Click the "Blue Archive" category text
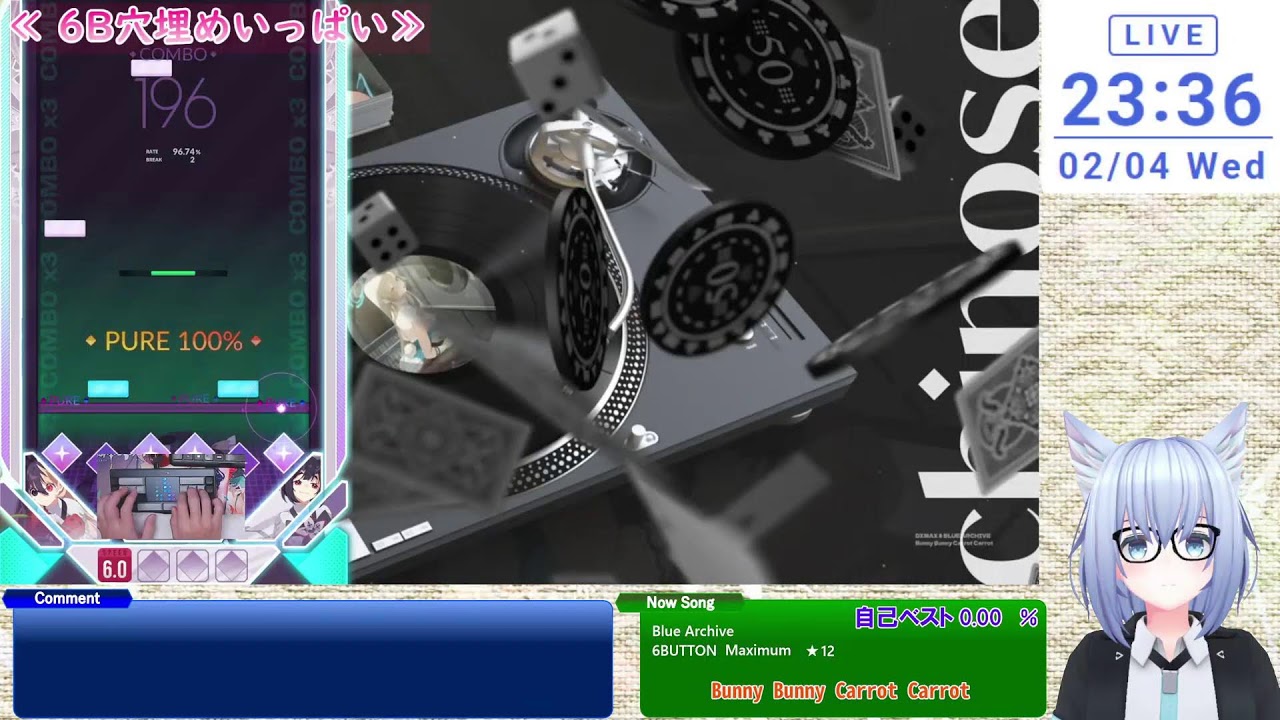The image size is (1280, 720). [693, 631]
